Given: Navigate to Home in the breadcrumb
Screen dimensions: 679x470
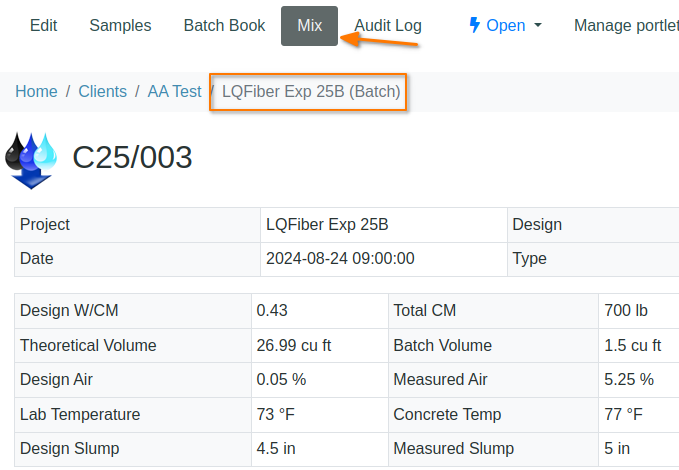Looking at the screenshot, I should pos(36,91).
